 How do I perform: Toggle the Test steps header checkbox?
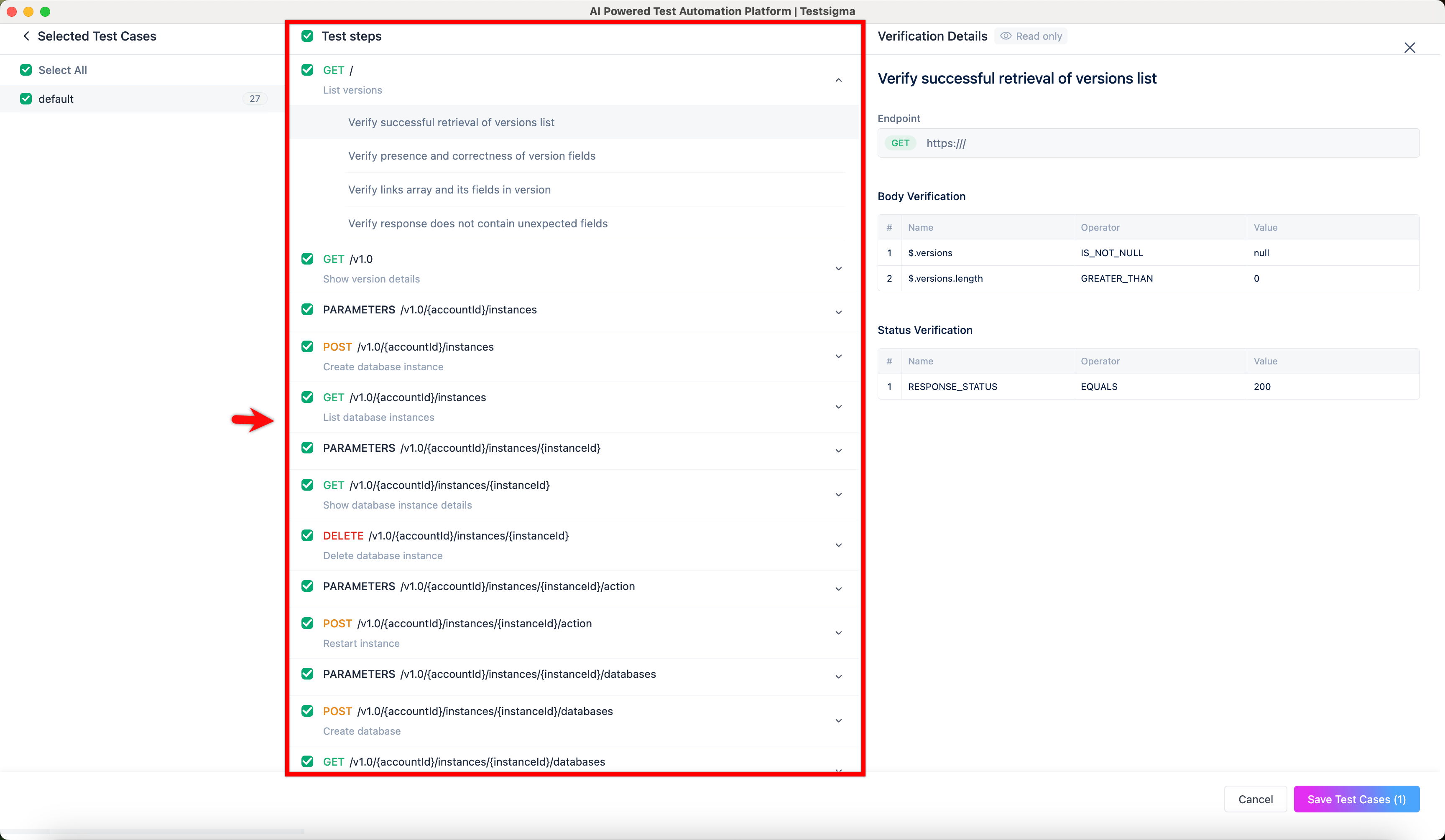[x=307, y=36]
